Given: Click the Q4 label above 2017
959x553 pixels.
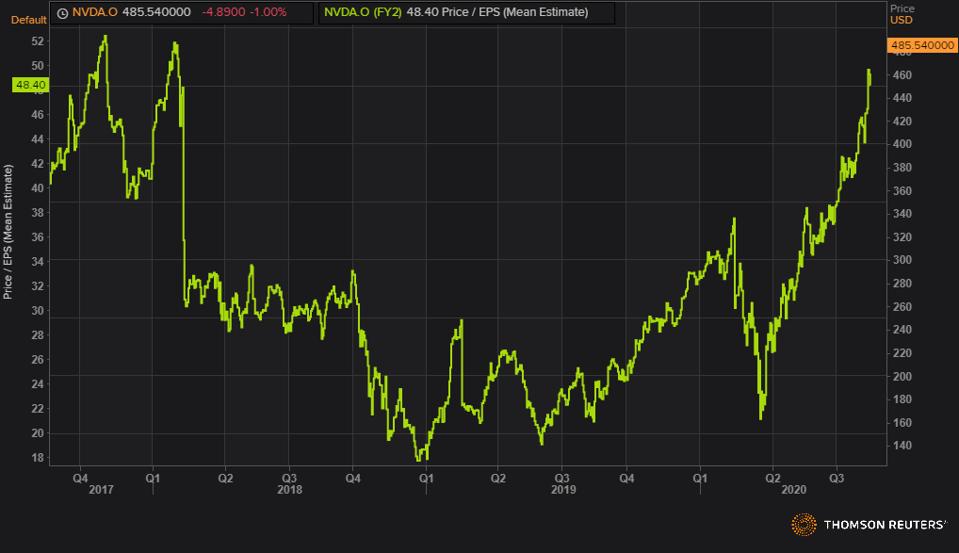Looking at the screenshot, I should click(x=80, y=478).
